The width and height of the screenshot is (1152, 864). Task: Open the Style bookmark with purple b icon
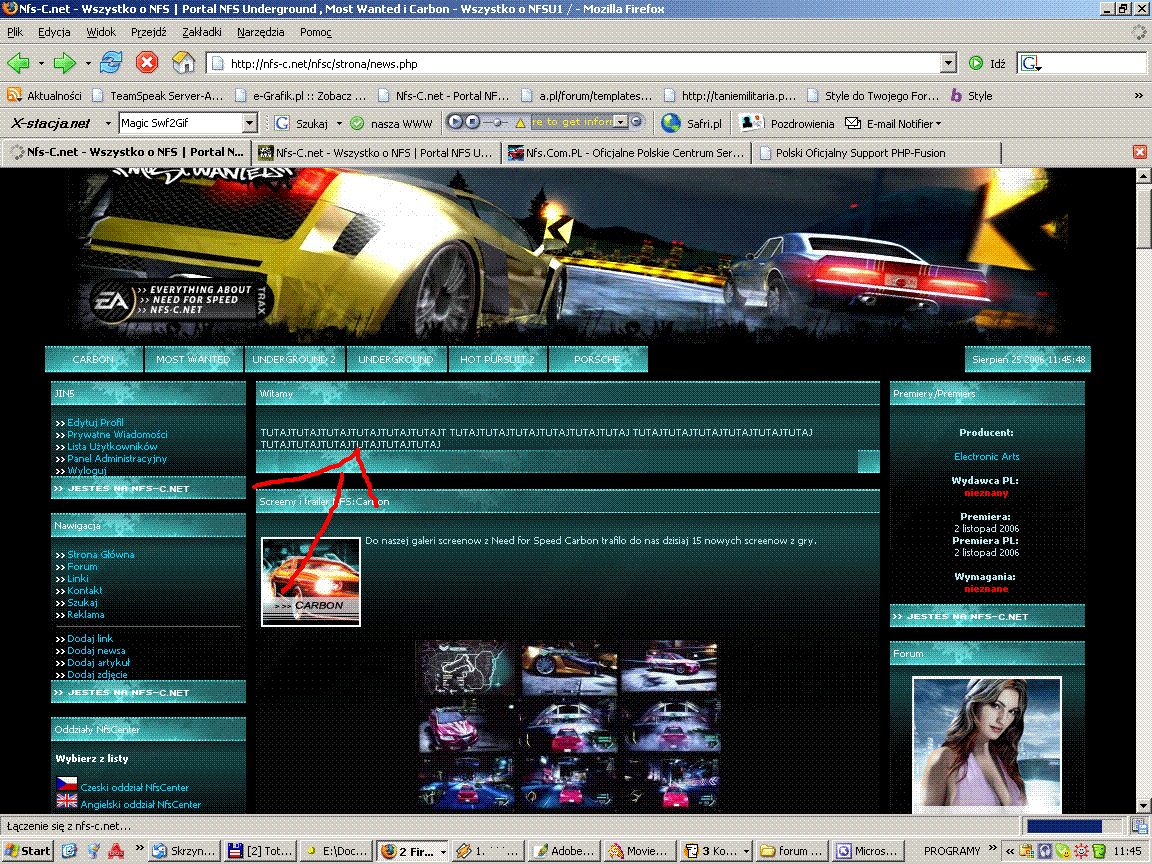coord(971,96)
